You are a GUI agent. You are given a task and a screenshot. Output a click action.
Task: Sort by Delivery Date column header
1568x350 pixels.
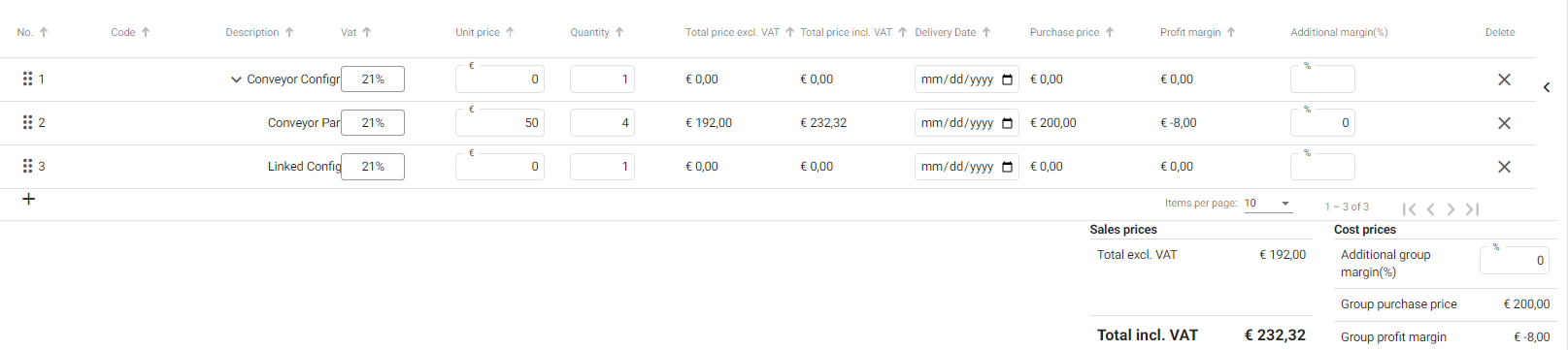[952, 32]
